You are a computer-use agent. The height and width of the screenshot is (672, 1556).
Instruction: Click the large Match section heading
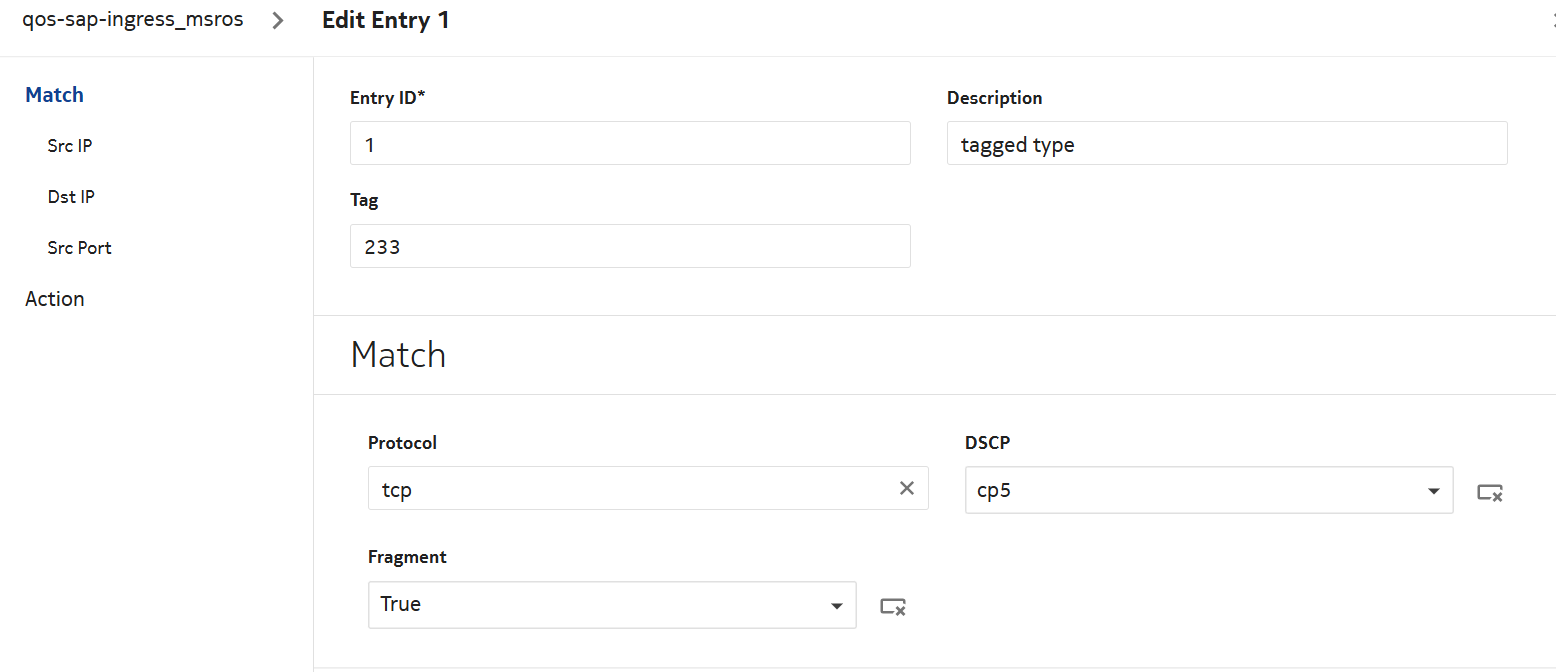(398, 355)
